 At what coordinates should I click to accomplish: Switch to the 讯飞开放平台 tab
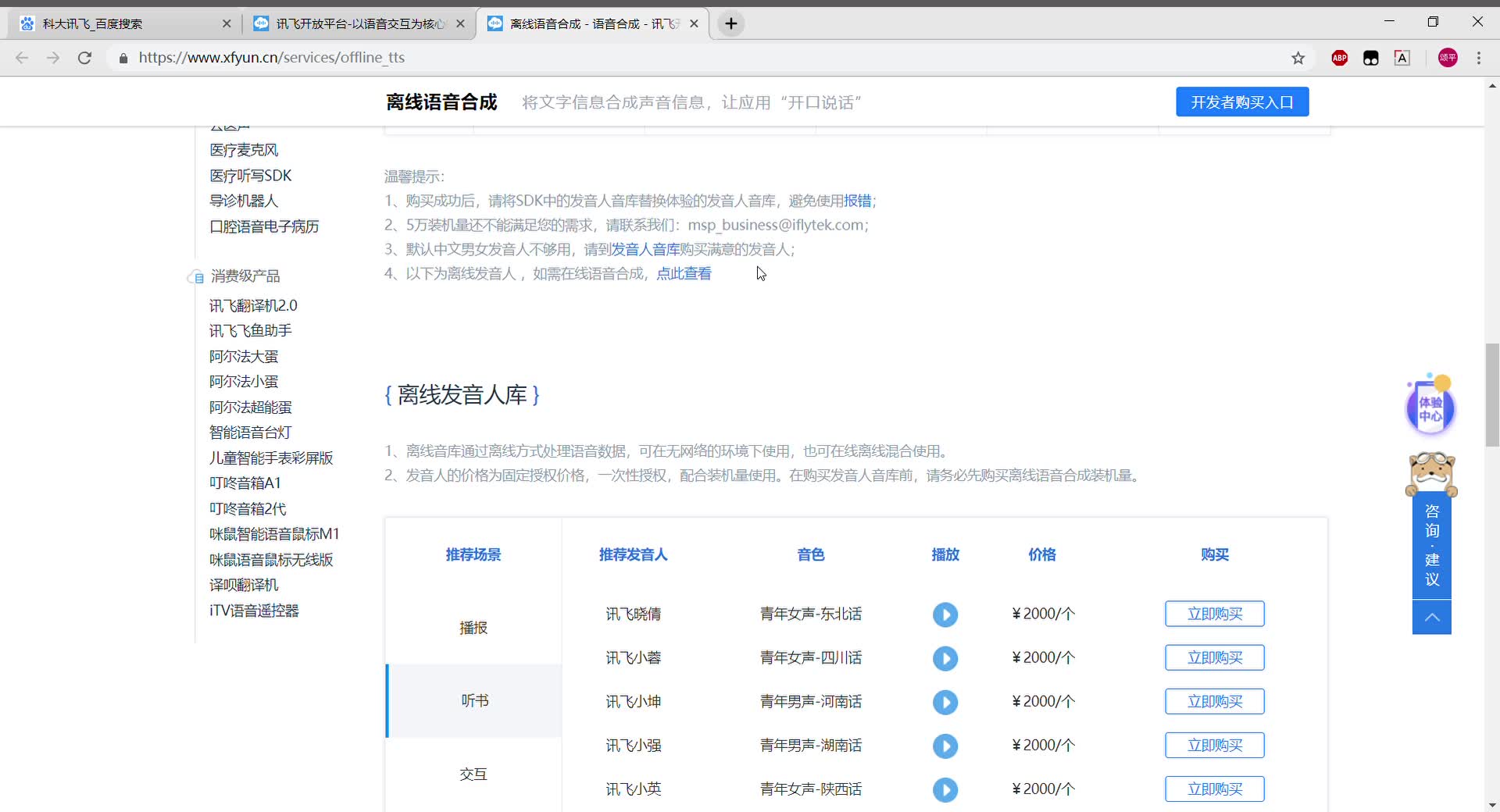359,23
